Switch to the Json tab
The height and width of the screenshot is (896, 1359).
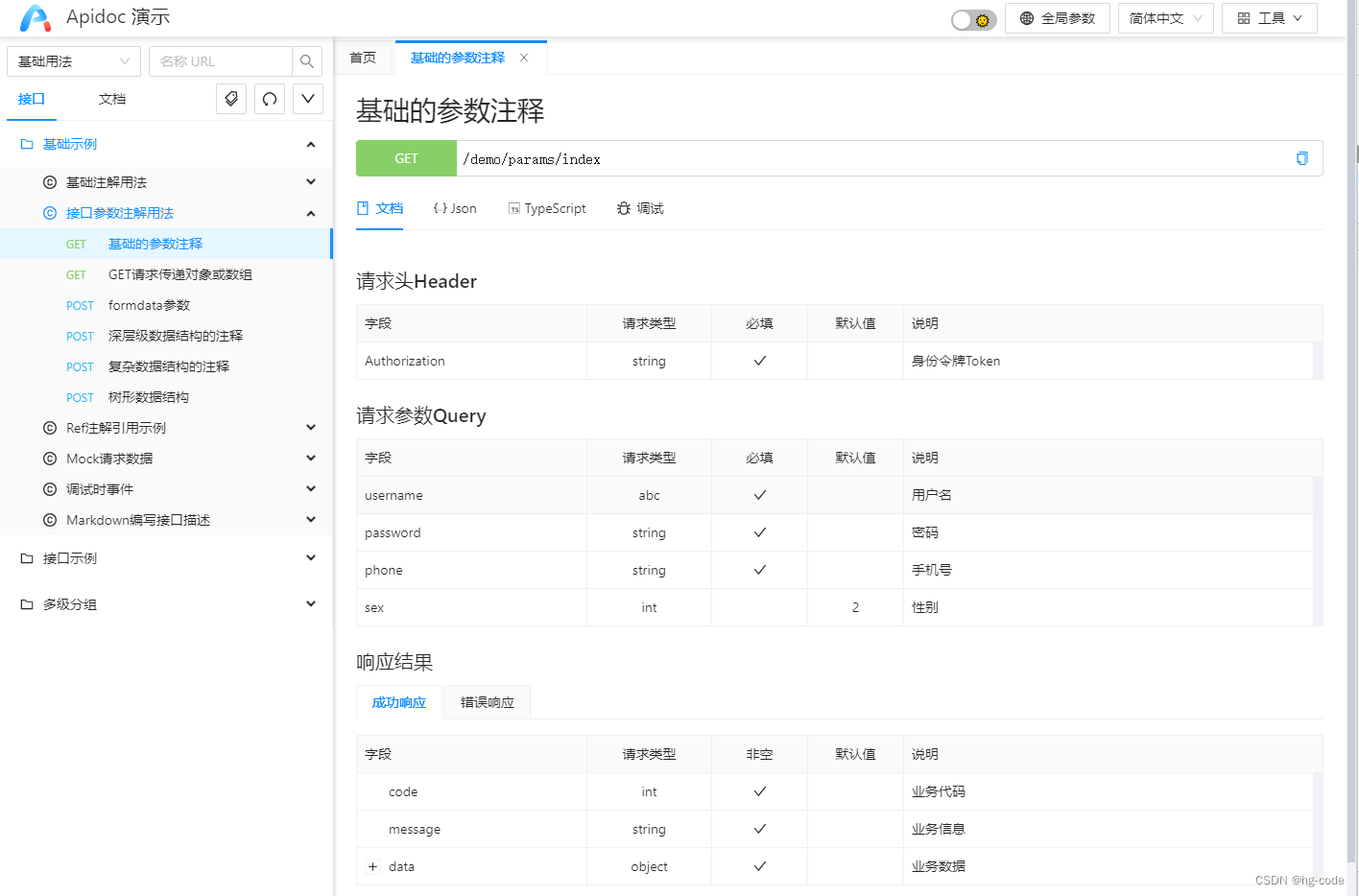[455, 208]
